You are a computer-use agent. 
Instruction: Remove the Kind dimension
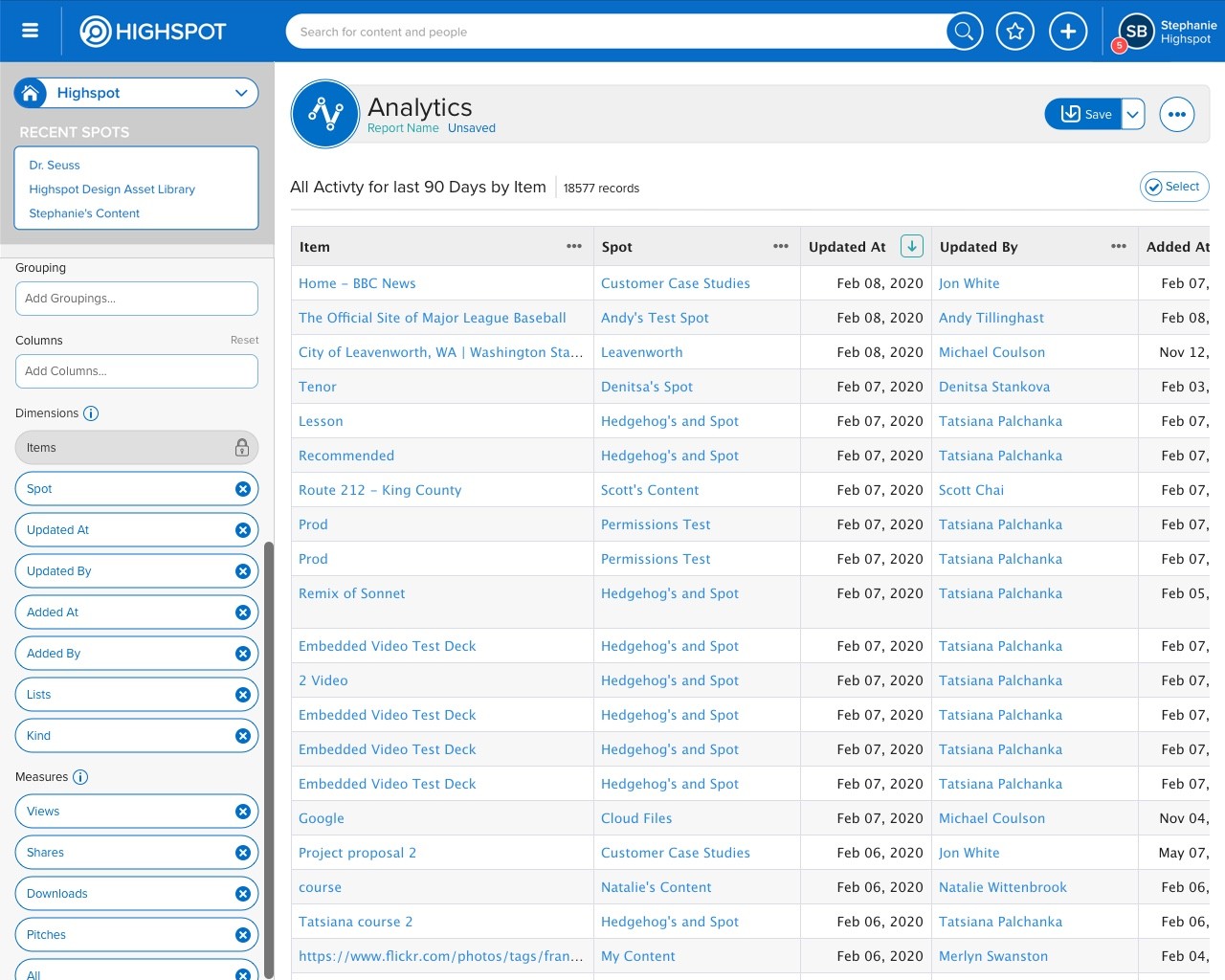(x=243, y=736)
